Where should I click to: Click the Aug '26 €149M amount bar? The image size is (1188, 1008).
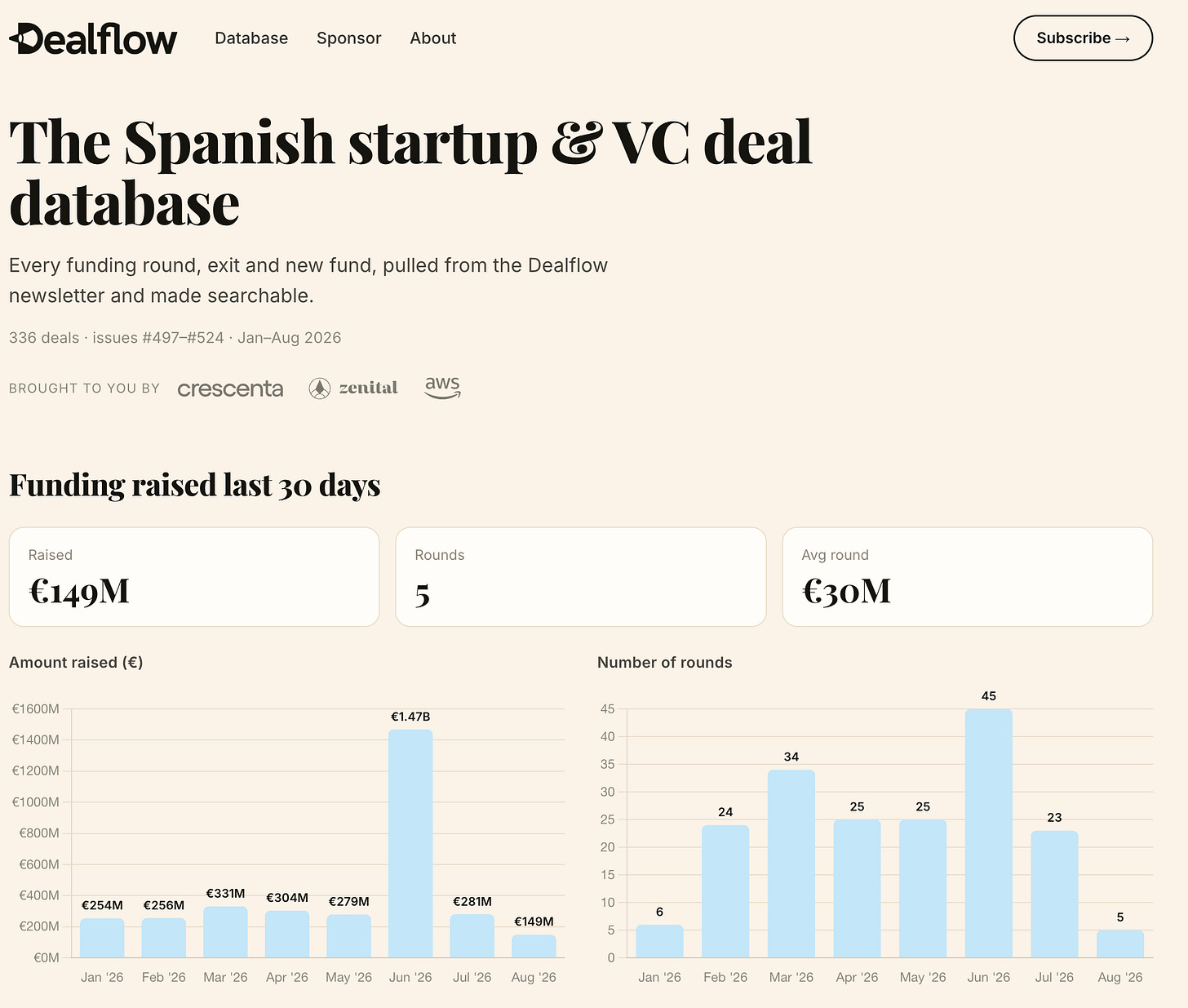click(x=534, y=946)
